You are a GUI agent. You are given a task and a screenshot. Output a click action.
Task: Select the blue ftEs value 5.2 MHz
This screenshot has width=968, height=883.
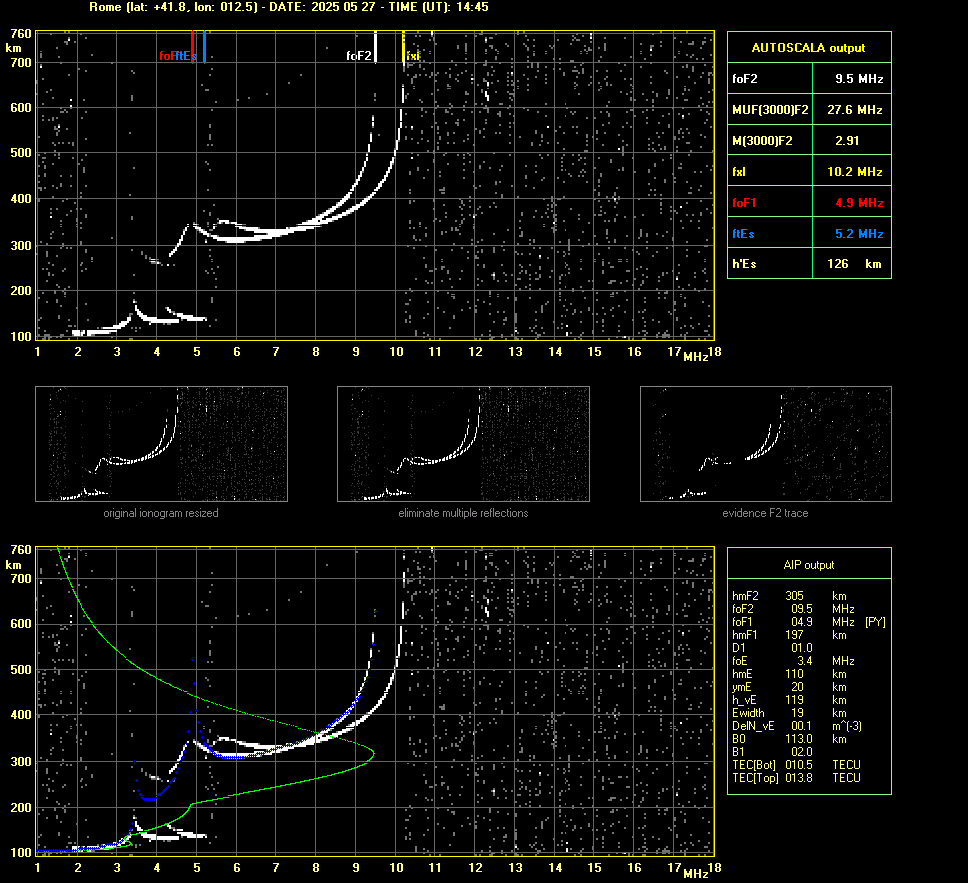[x=859, y=233]
